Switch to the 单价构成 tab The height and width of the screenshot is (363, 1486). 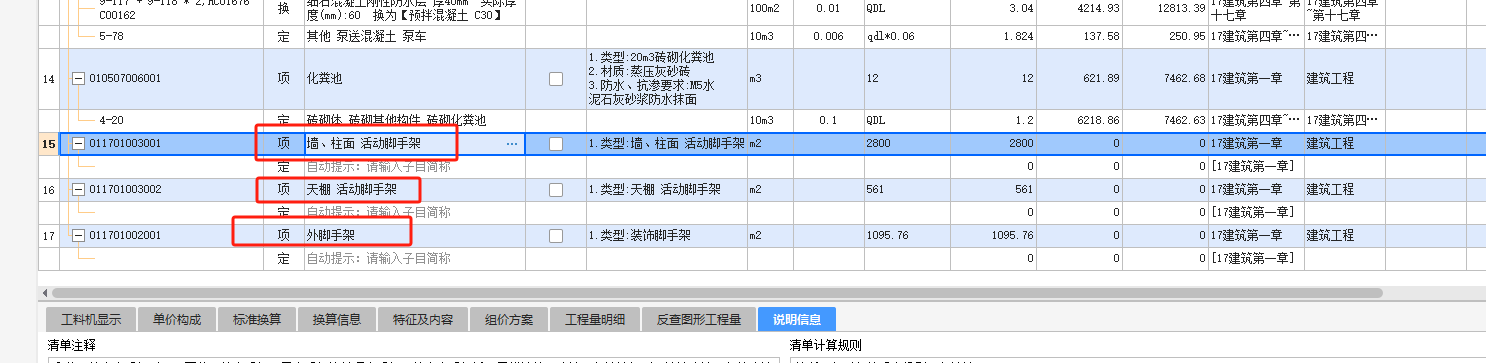click(177, 320)
